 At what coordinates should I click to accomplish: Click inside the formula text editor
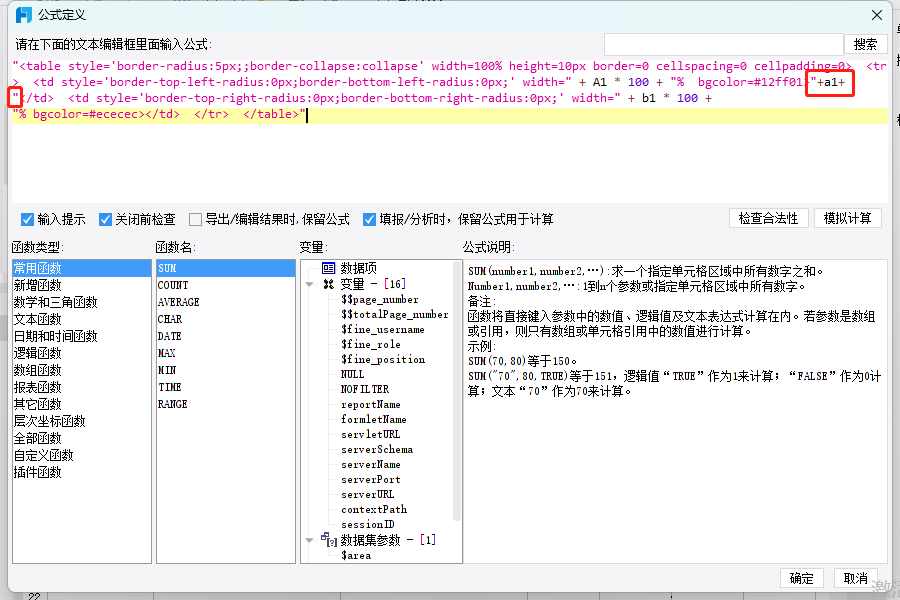pos(450,129)
